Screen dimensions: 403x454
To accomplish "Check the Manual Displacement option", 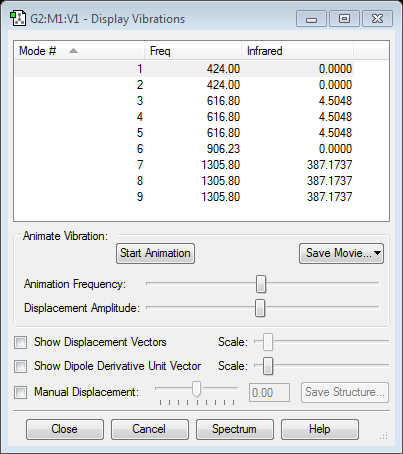I will [x=21, y=392].
